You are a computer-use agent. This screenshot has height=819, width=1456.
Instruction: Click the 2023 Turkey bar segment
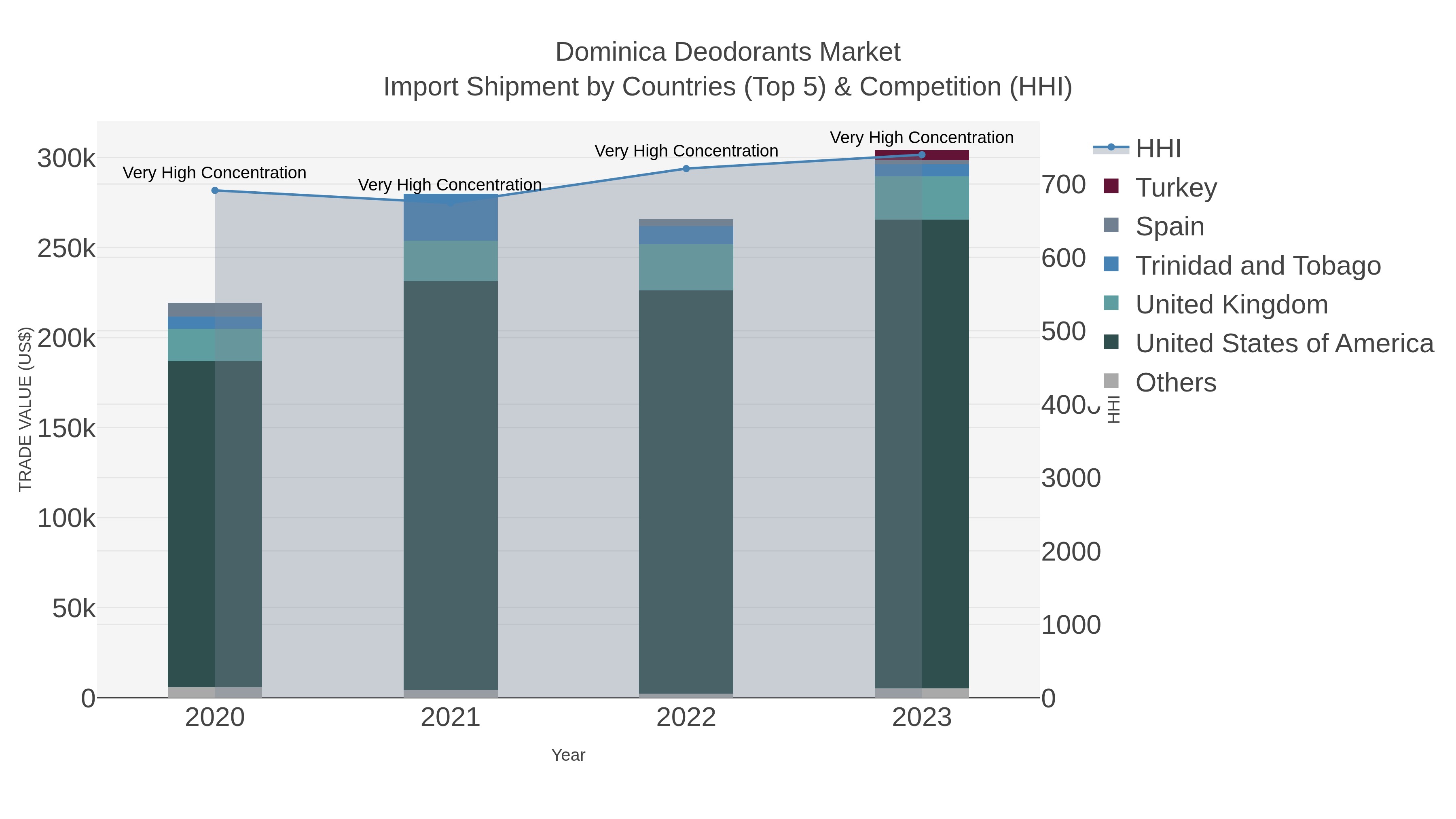(x=922, y=155)
